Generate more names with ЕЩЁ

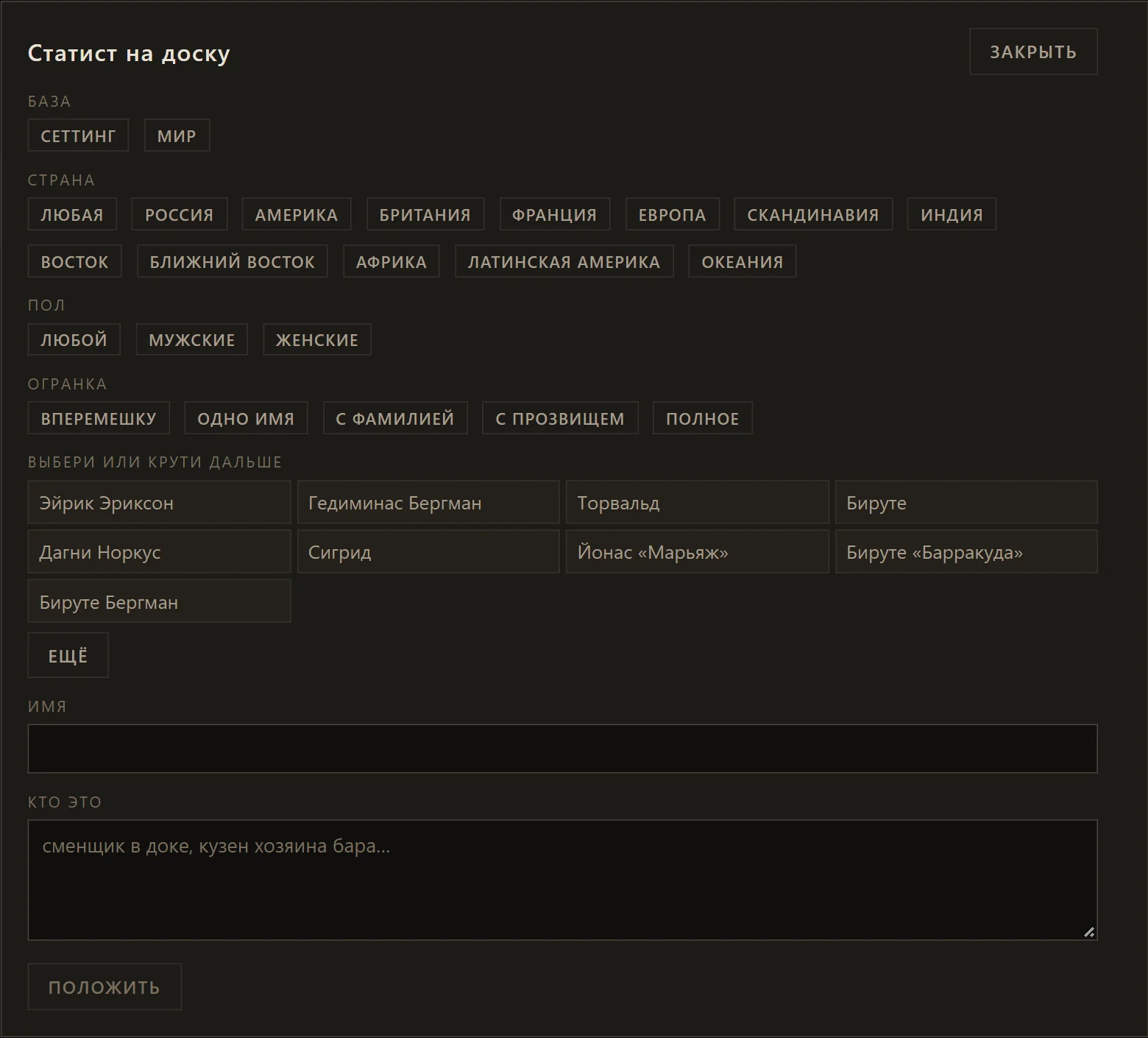point(68,655)
